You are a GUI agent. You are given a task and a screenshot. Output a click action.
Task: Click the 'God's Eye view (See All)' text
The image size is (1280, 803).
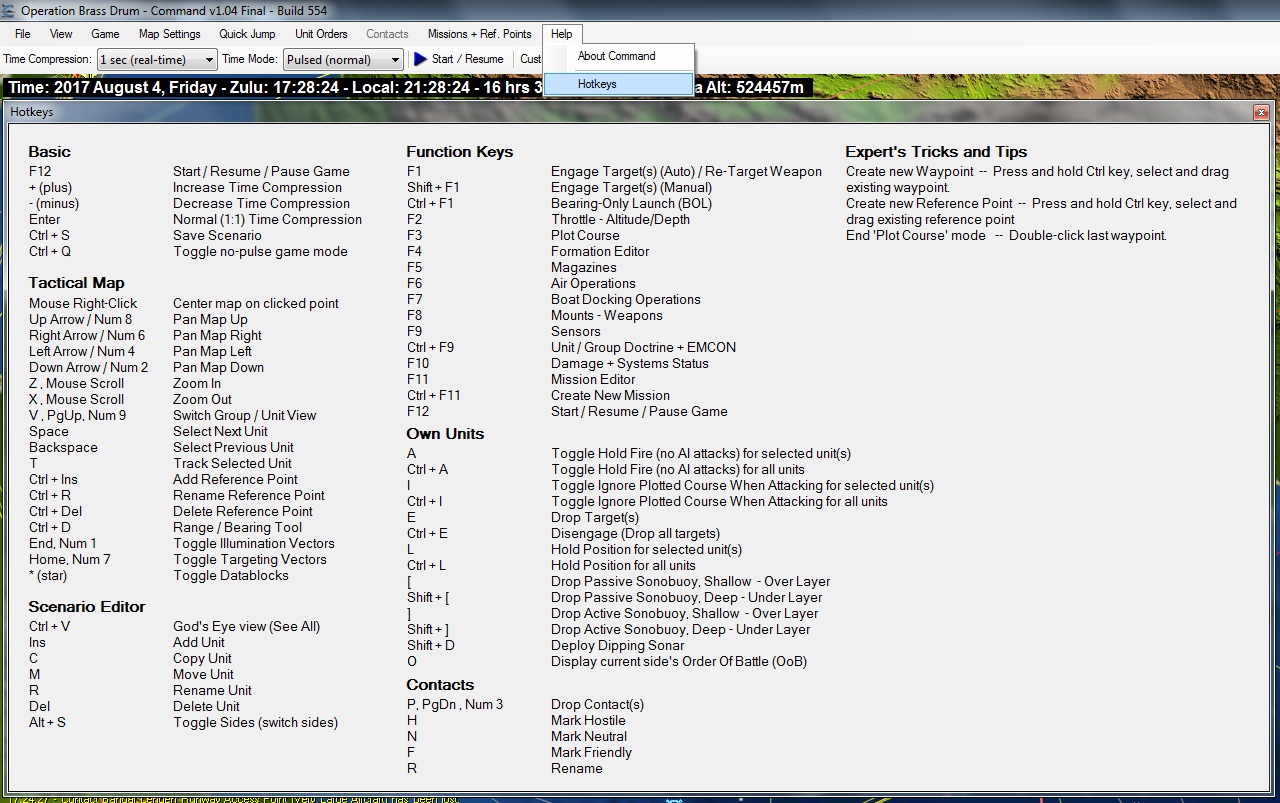[246, 626]
